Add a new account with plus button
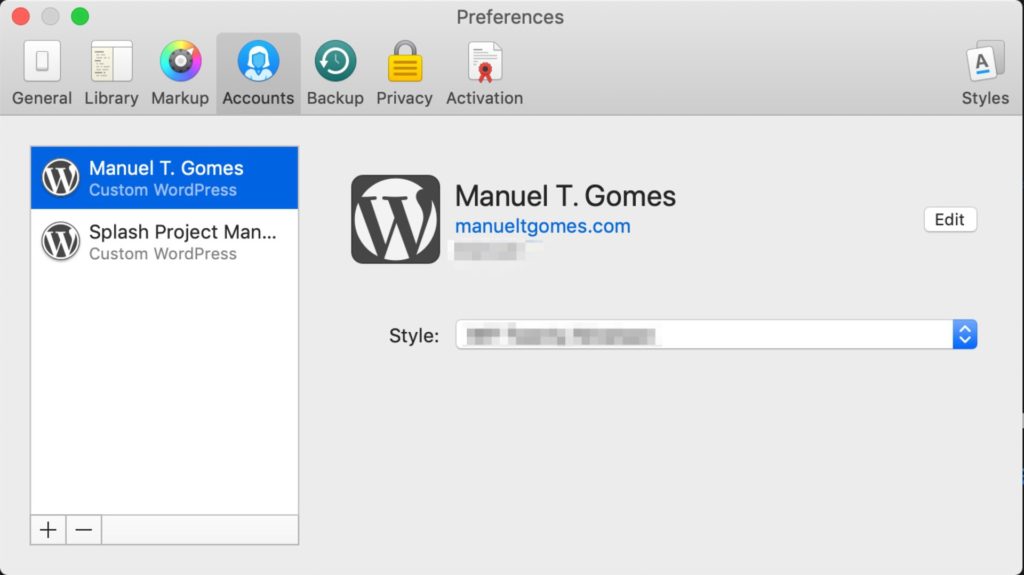The image size is (1024, 575). click(x=48, y=530)
